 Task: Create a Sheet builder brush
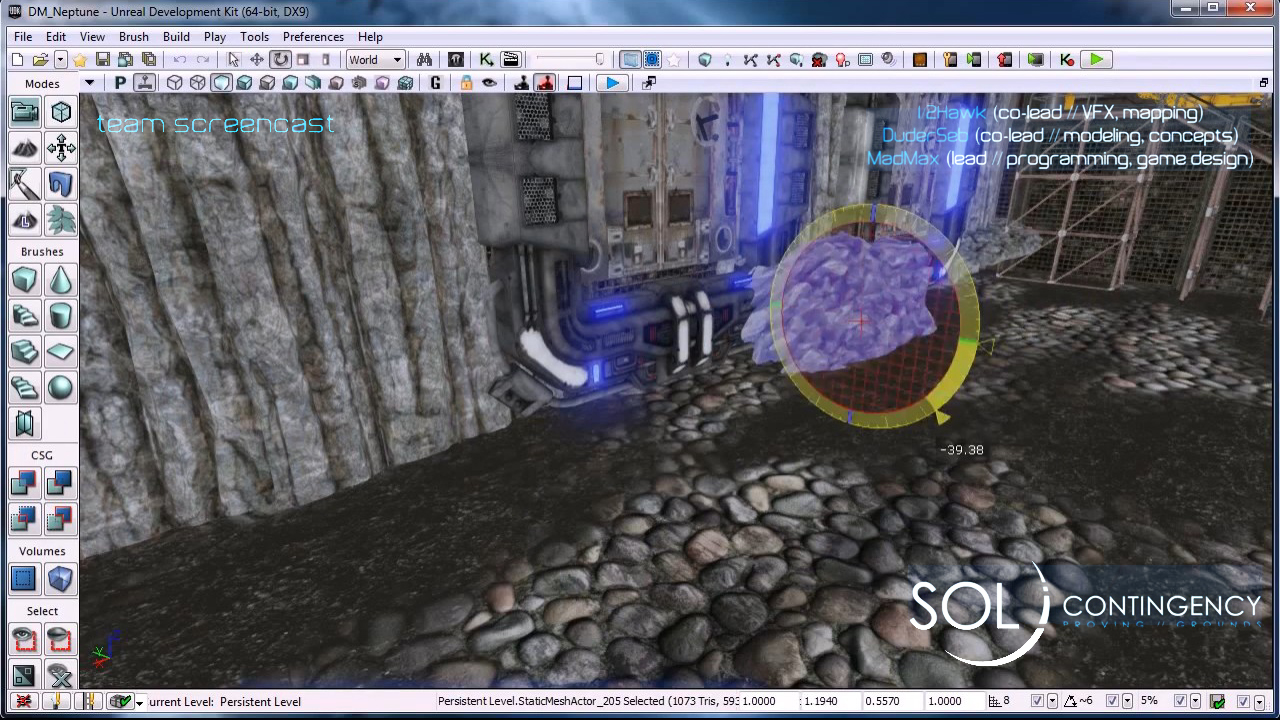[61, 352]
